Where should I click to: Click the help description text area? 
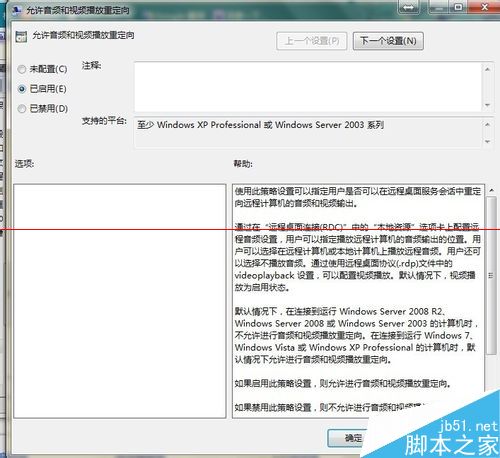(x=358, y=301)
